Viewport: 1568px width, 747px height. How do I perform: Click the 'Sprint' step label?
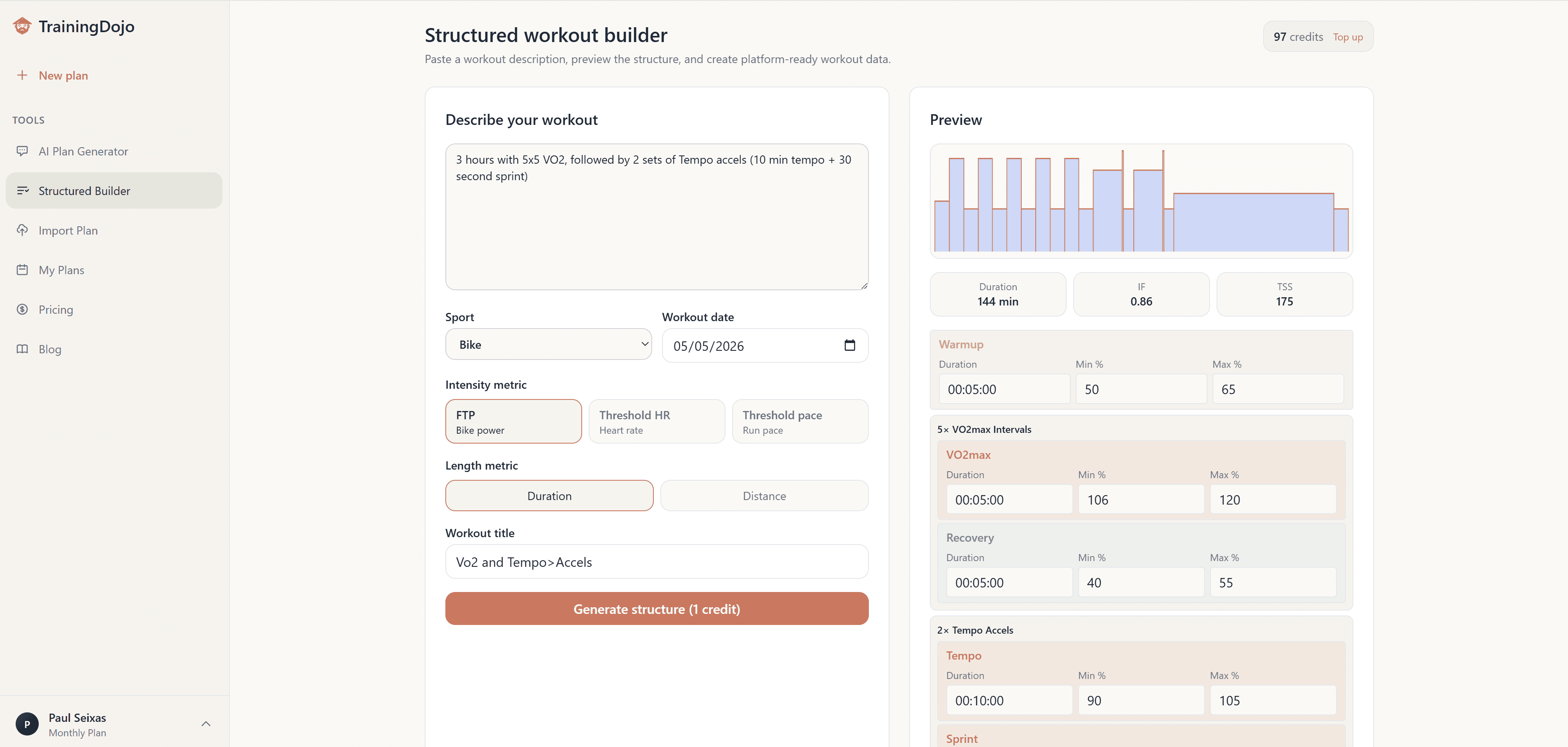click(x=962, y=738)
